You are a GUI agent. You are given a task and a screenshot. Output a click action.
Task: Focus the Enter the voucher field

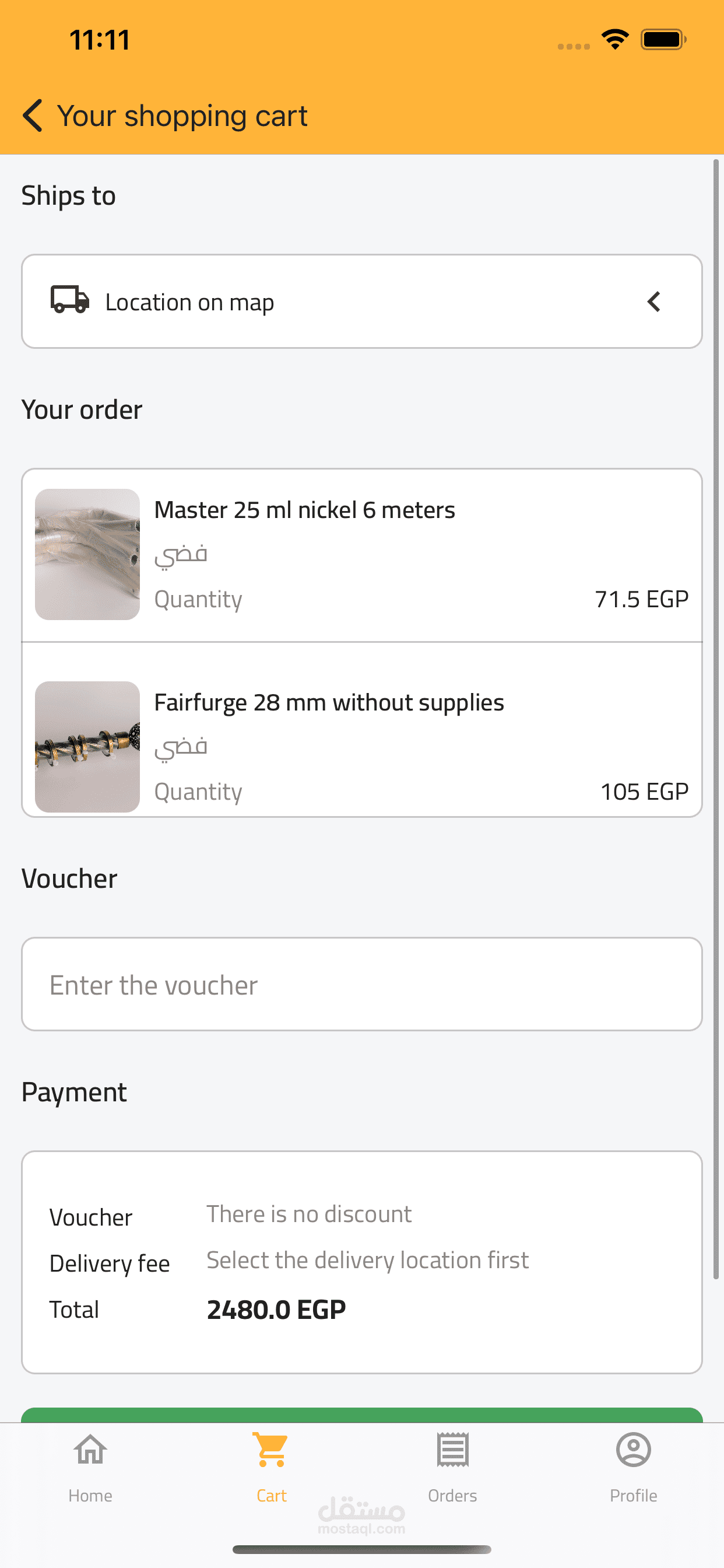click(x=361, y=984)
